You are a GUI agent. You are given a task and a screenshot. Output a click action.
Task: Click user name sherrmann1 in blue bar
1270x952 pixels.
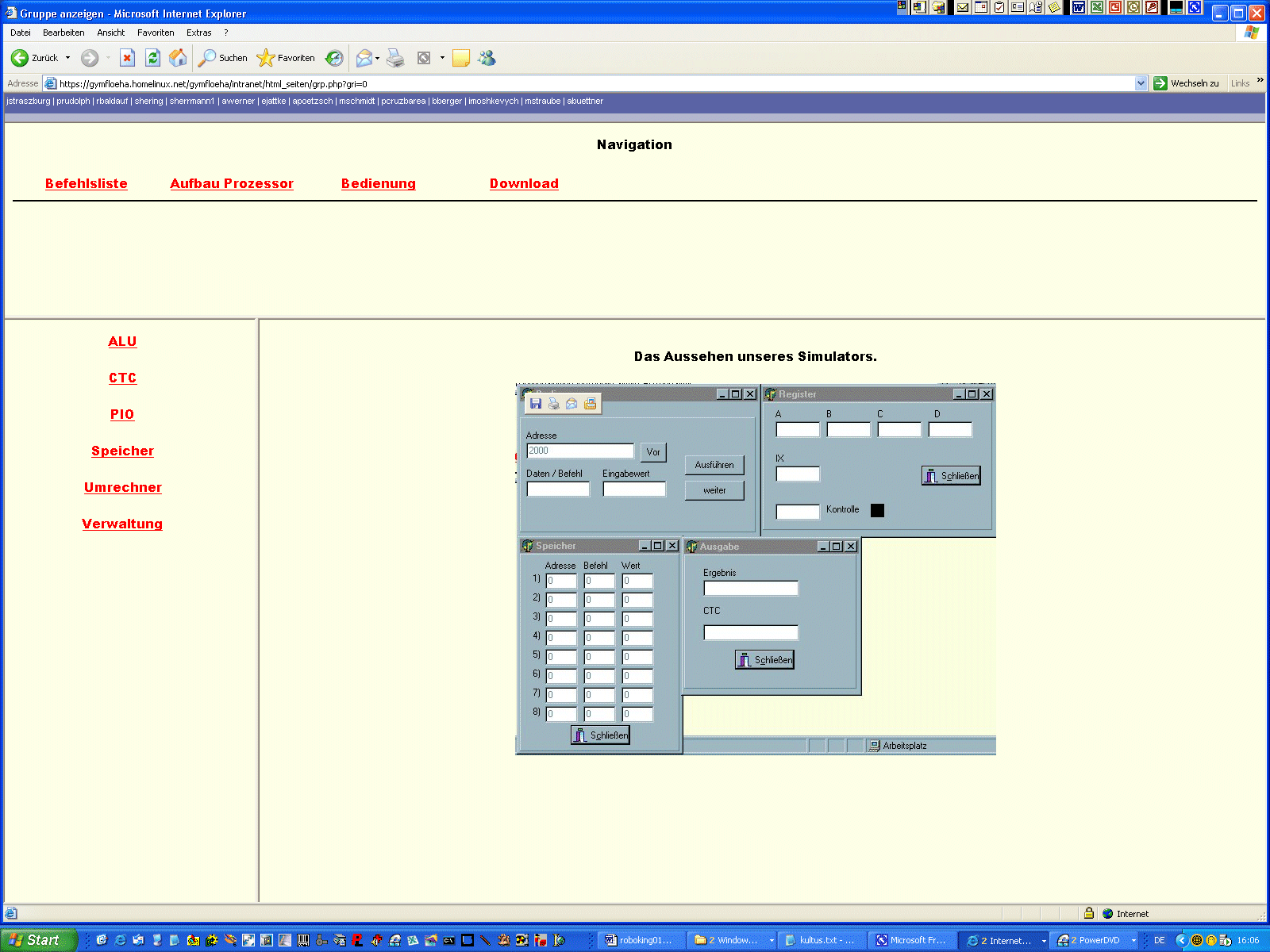[192, 101]
